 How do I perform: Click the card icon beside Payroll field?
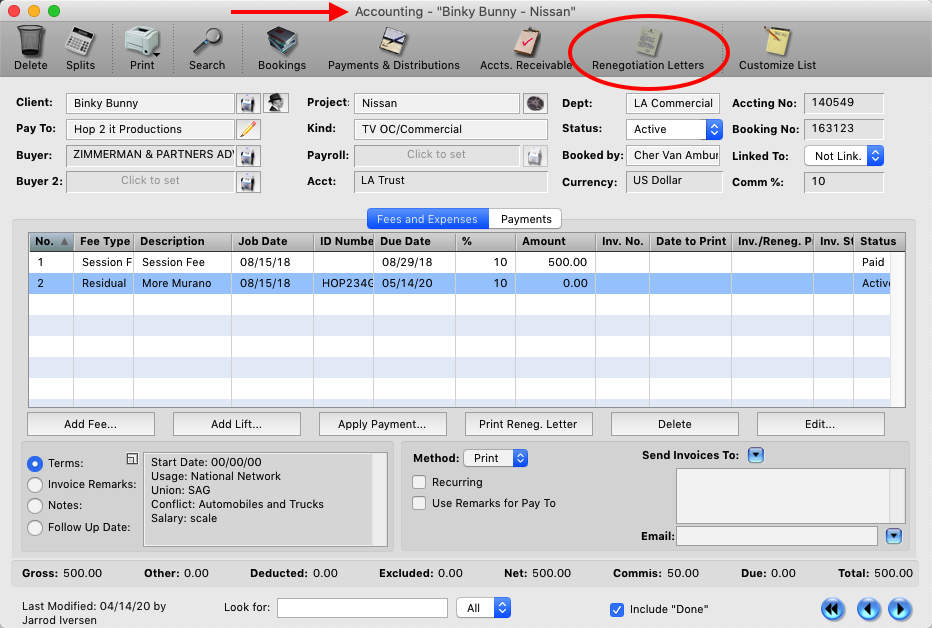(x=534, y=156)
